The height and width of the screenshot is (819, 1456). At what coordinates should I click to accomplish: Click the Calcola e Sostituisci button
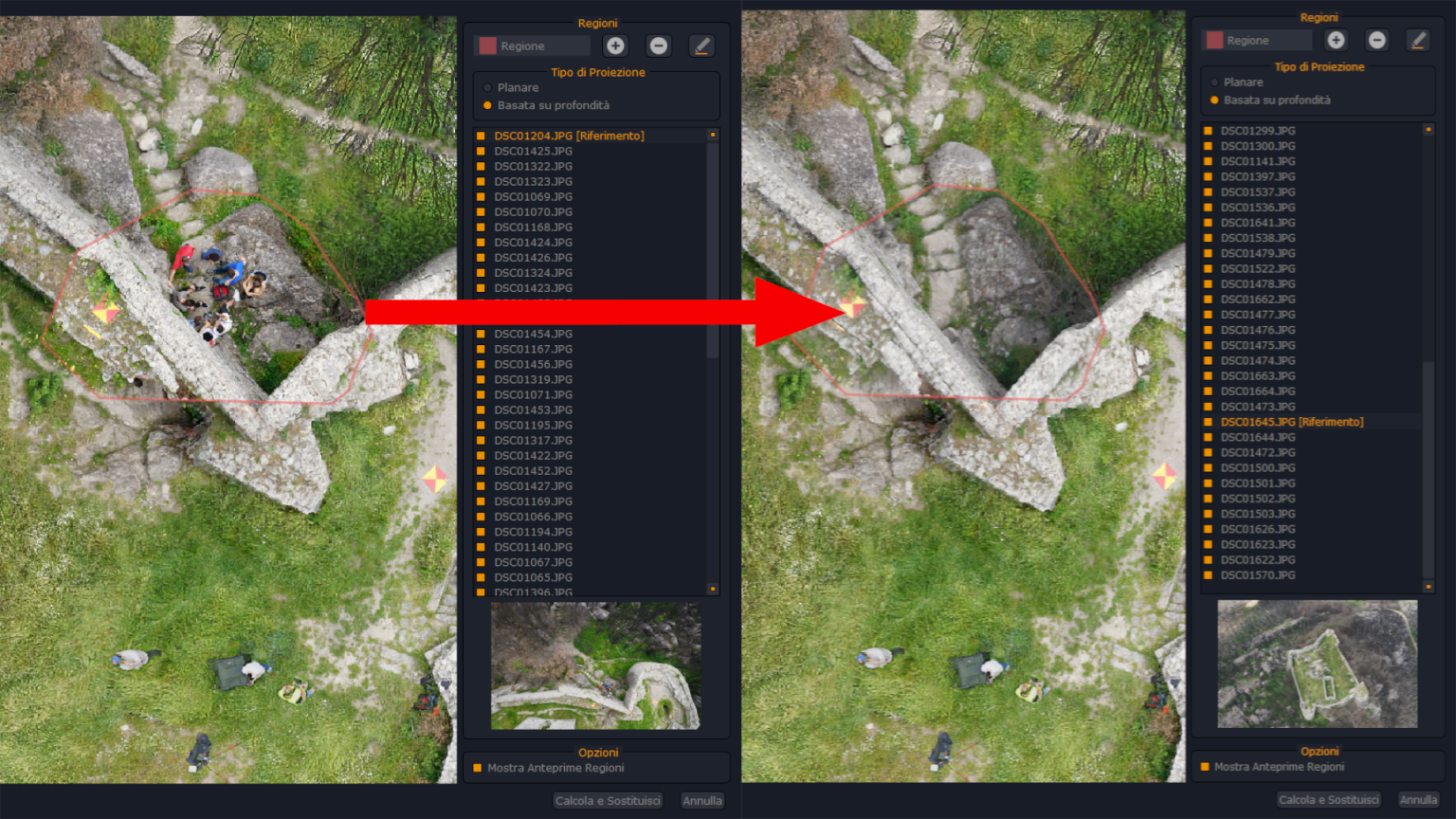coord(608,800)
